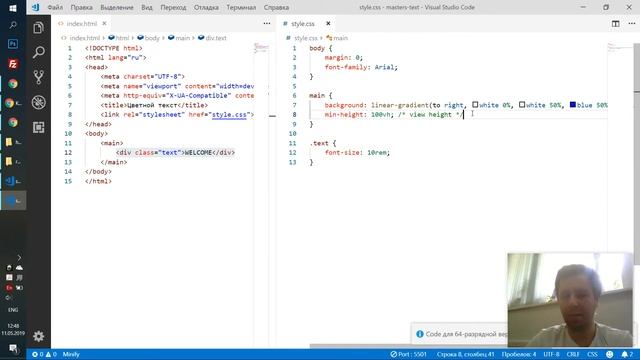640x360 pixels.
Task: Click body breadcrumb segment
Action: 149,38
